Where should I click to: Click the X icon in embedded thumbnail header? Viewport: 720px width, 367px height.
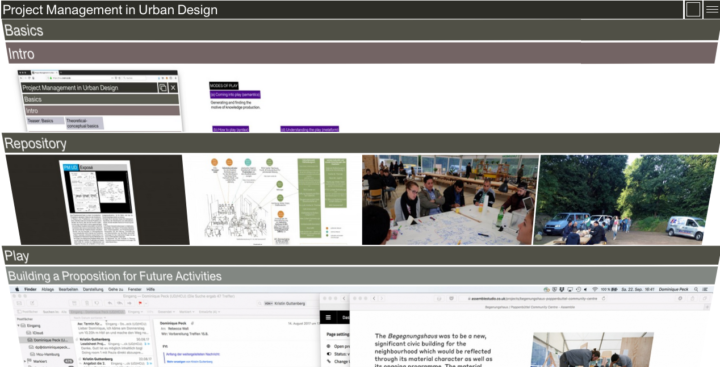(173, 88)
